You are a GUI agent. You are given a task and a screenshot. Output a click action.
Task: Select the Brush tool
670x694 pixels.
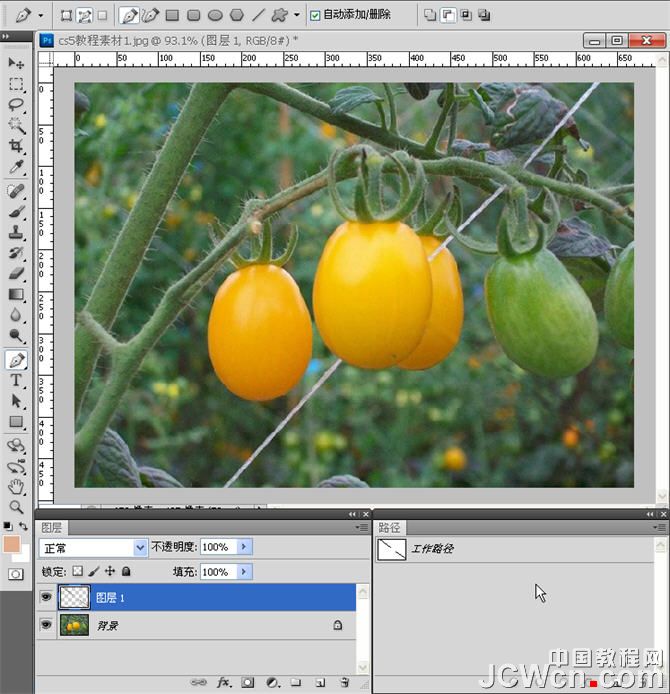(x=16, y=212)
